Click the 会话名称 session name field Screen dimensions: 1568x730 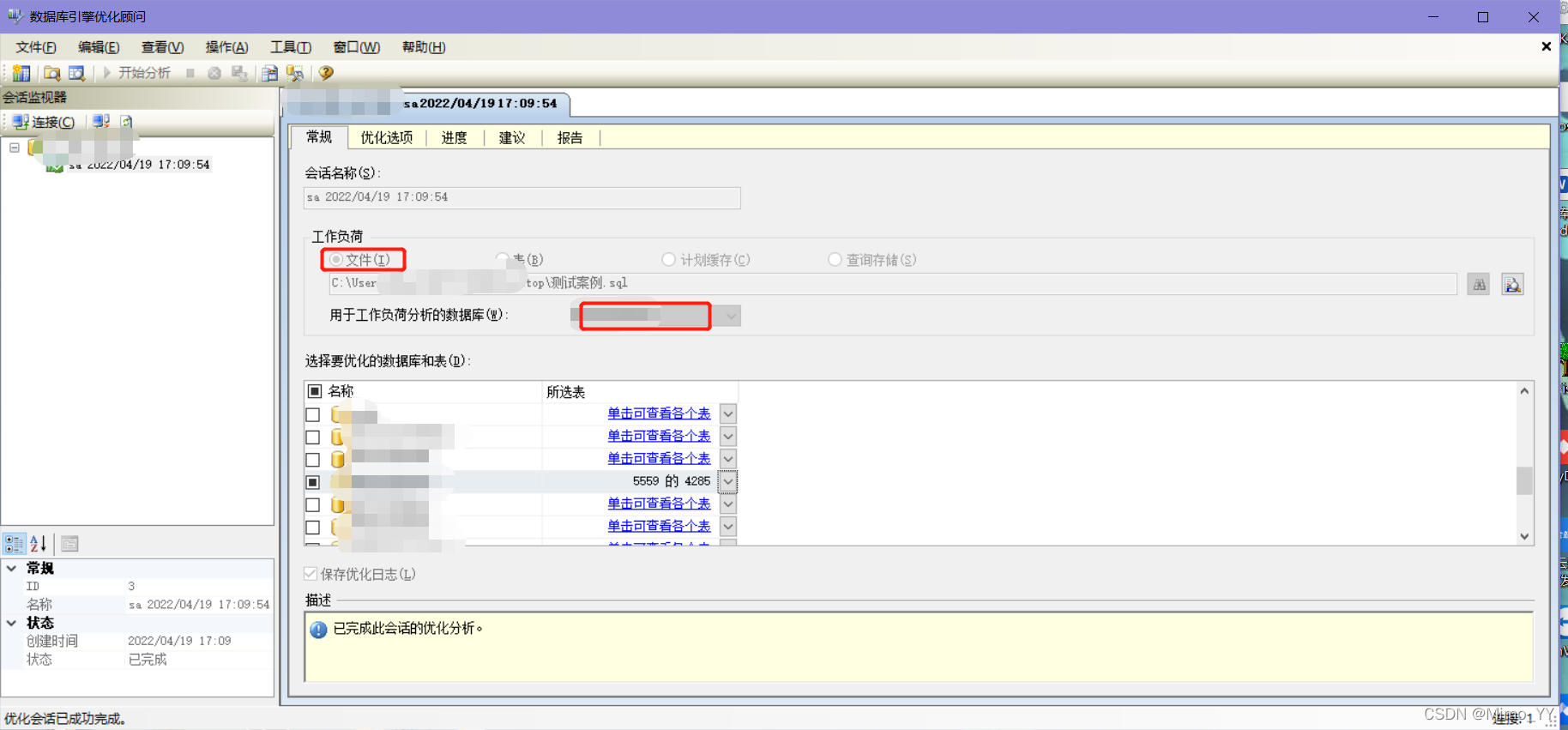click(522, 197)
